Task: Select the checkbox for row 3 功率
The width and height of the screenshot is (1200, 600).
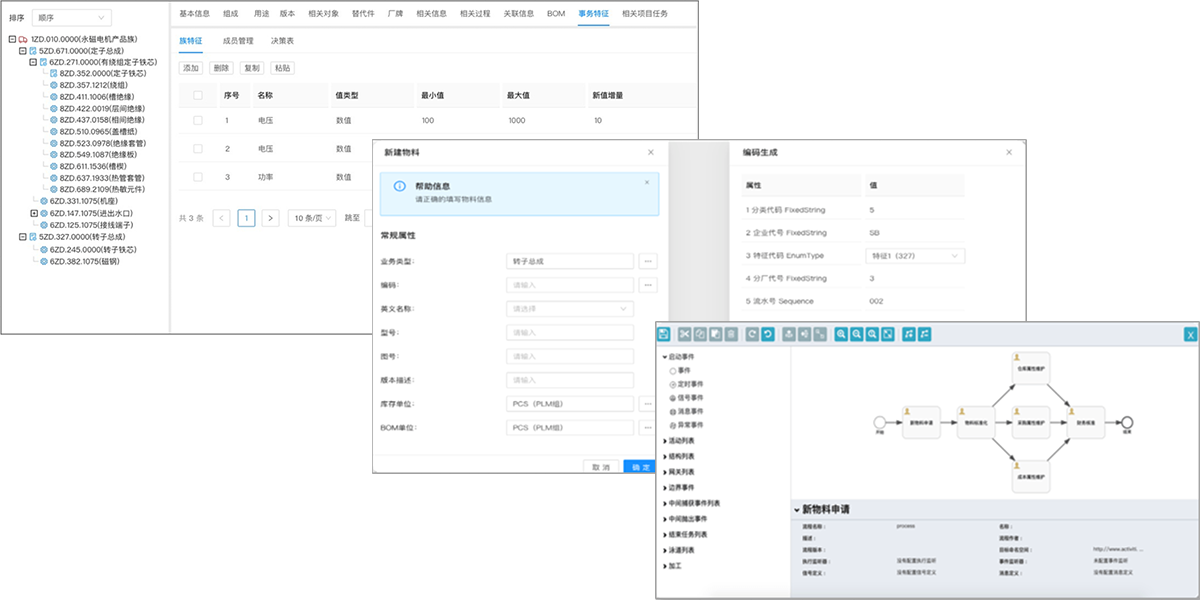Action: [x=198, y=177]
